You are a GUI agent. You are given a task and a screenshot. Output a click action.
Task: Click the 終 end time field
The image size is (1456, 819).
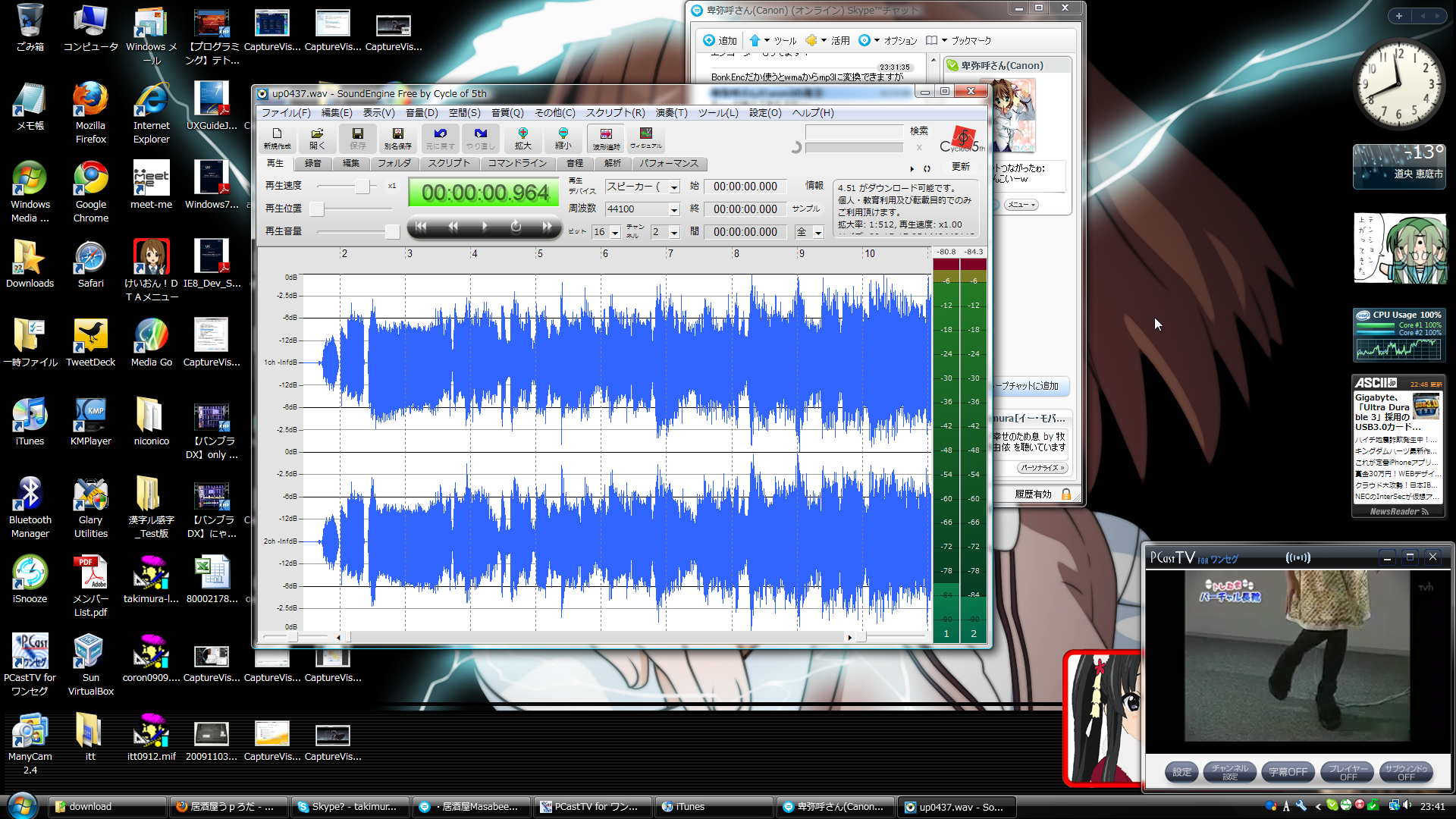[745, 209]
